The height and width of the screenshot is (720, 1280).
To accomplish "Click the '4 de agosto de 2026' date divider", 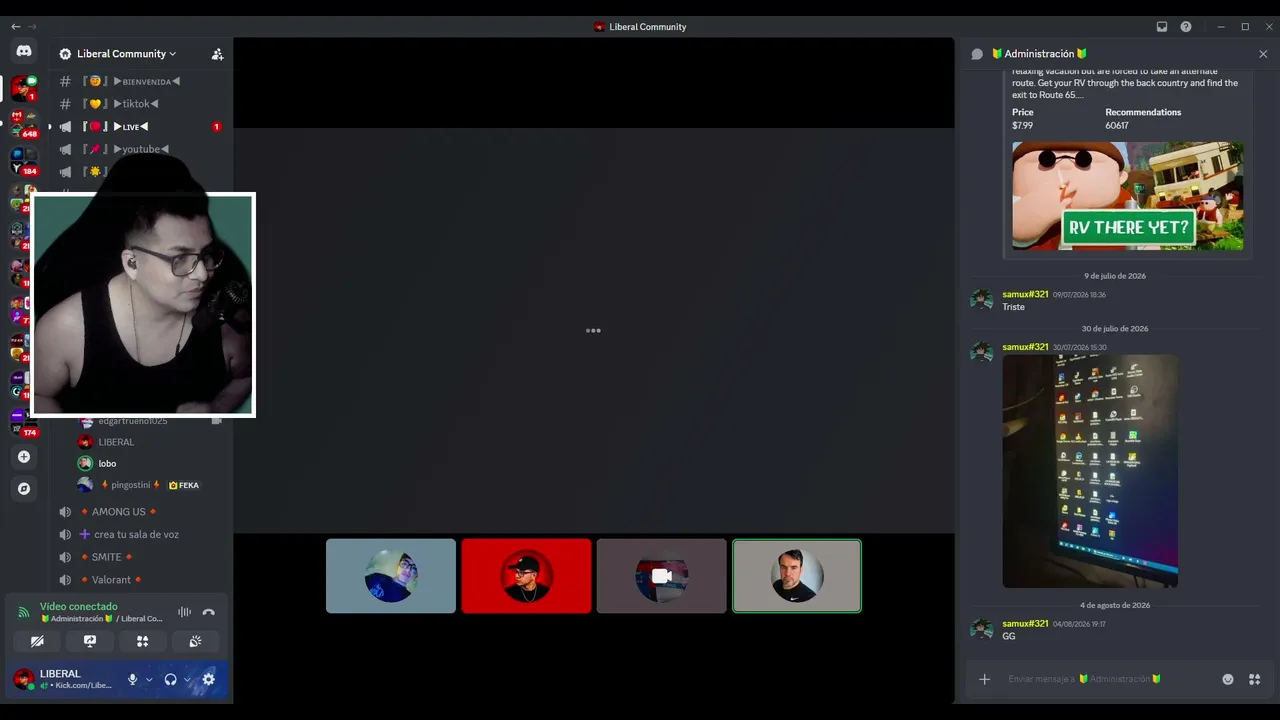I will click(1115, 606).
